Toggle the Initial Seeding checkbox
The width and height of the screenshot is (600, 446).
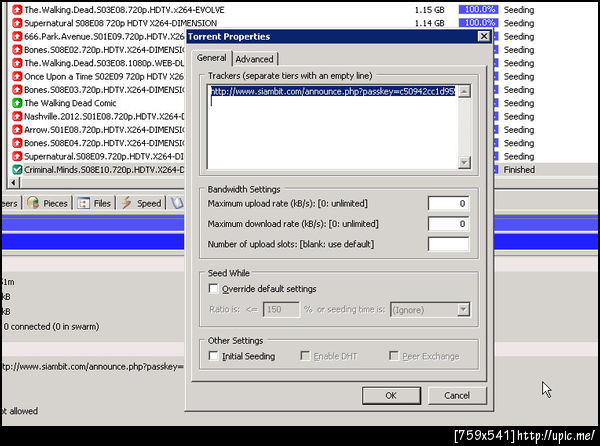point(214,356)
